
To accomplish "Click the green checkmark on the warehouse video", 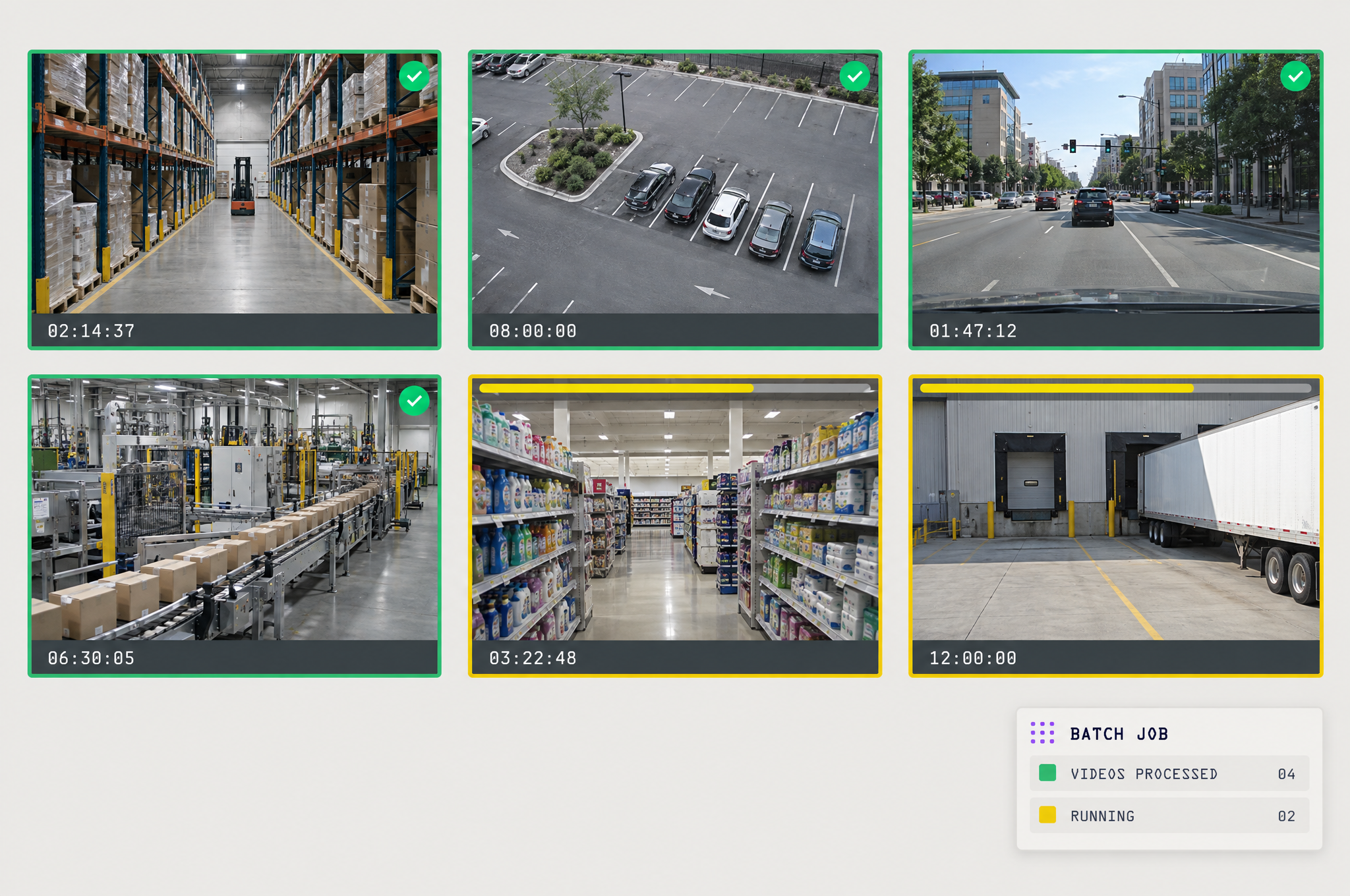I will pyautogui.click(x=414, y=76).
